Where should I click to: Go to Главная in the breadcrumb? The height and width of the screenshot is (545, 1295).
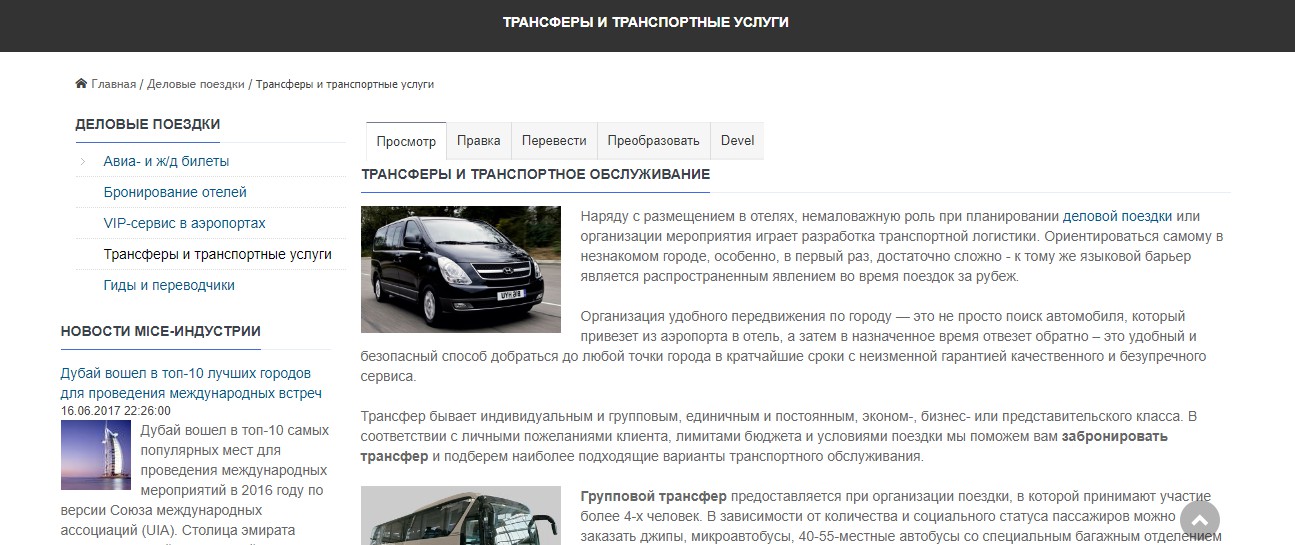113,84
